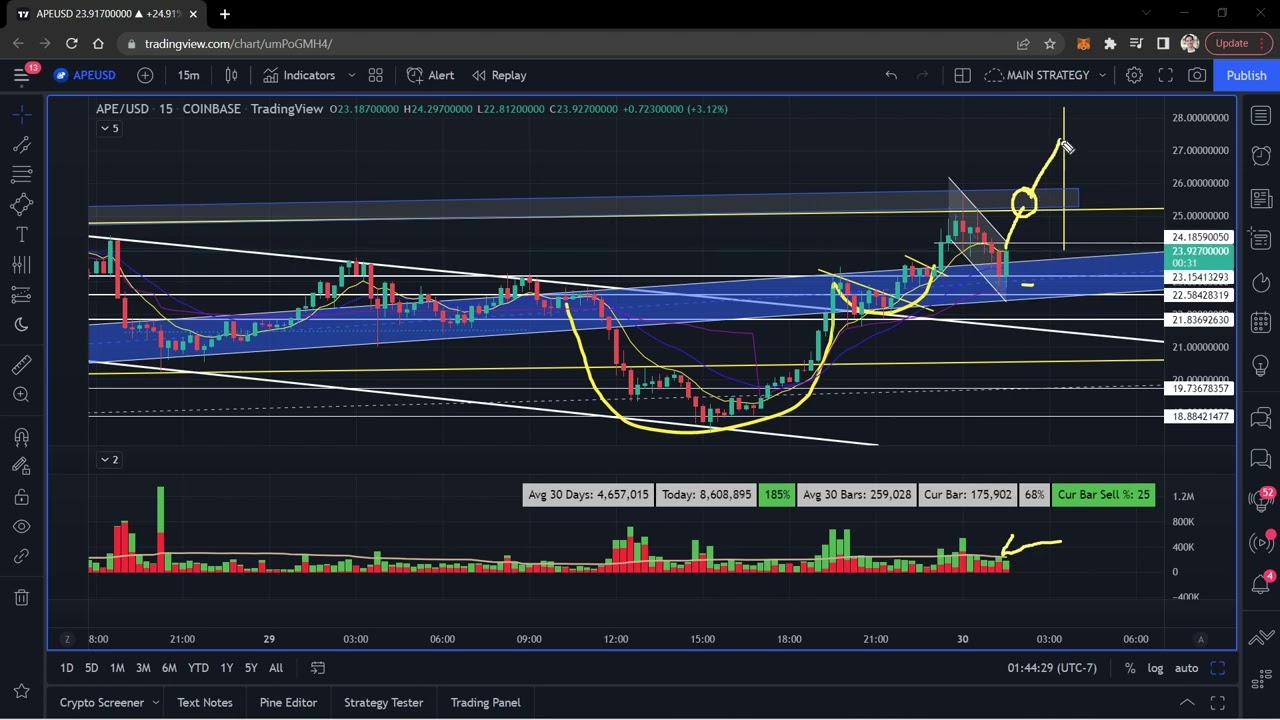Create a new Alert

point(431,75)
